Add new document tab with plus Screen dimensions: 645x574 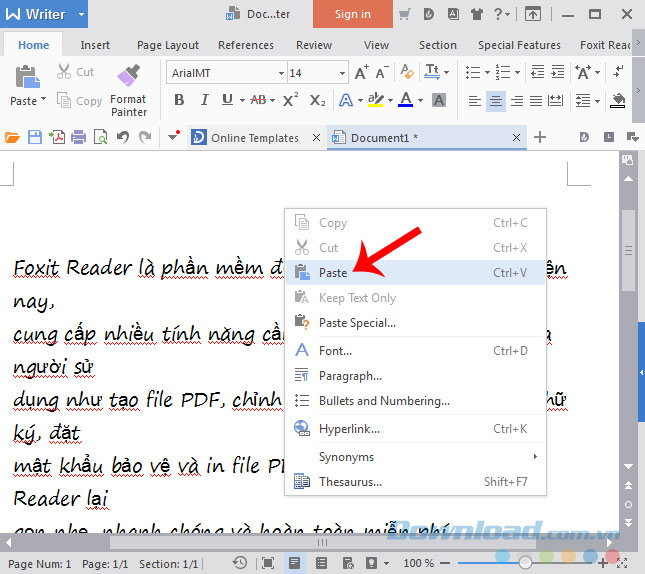[540, 137]
